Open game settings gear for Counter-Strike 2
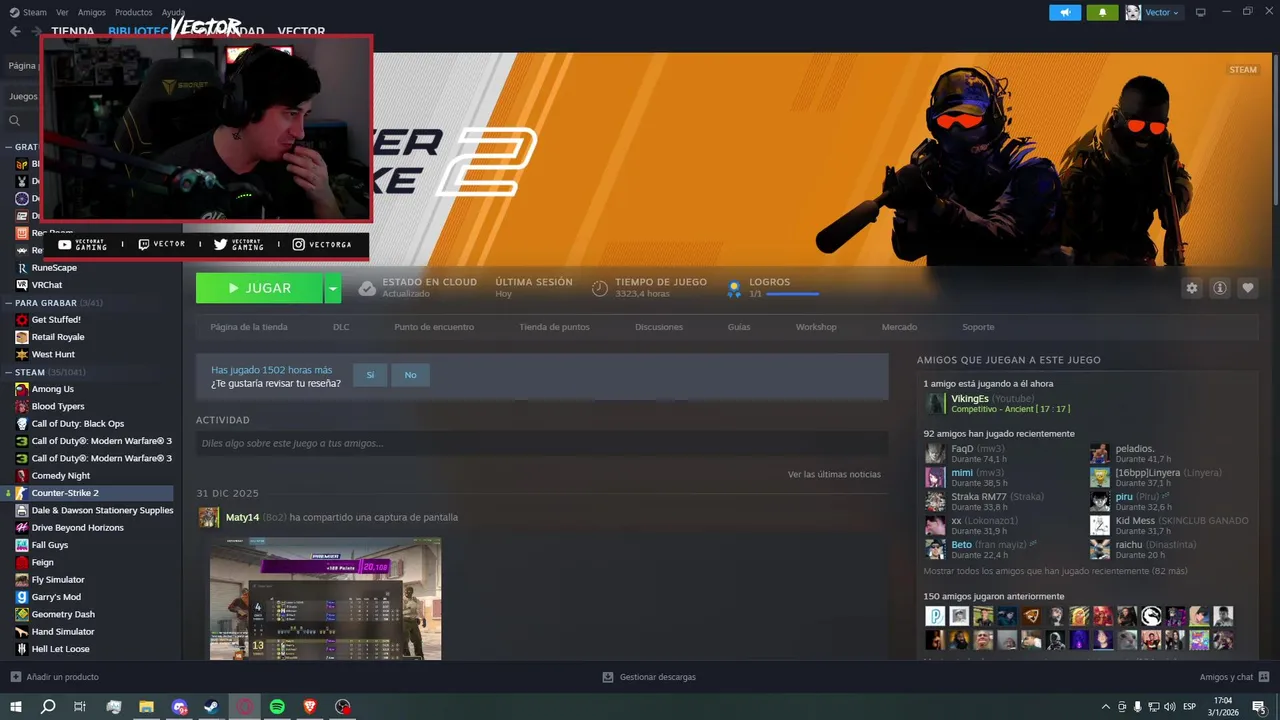Viewport: 1280px width, 720px height. tap(1192, 288)
